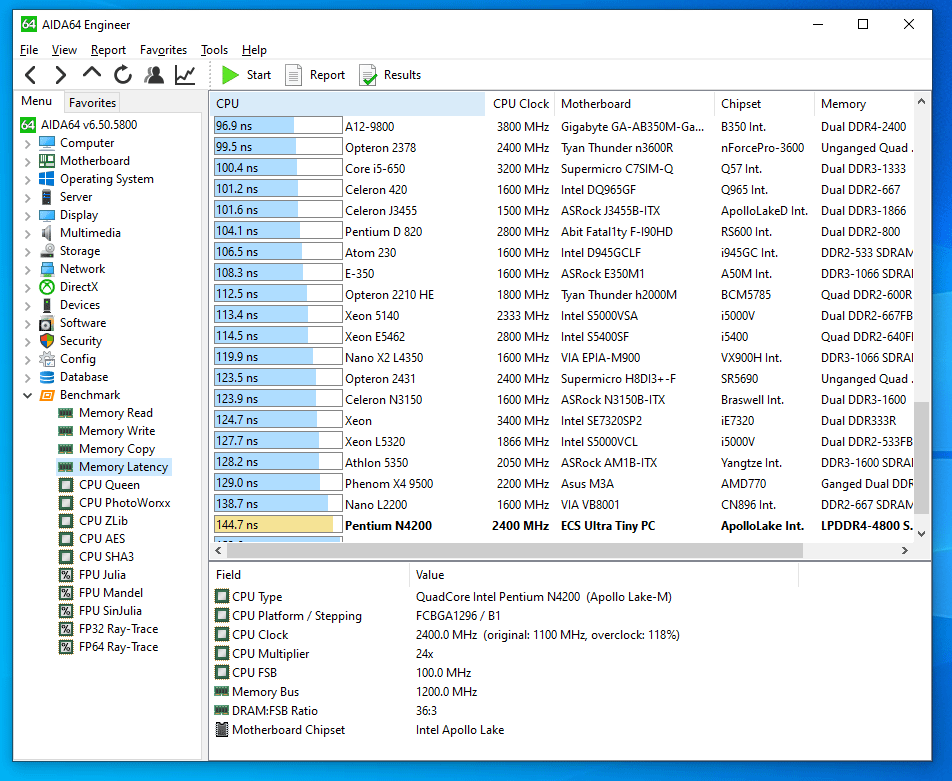Select the FPU Julia benchmark icon
This screenshot has width=952, height=781.
click(x=66, y=575)
